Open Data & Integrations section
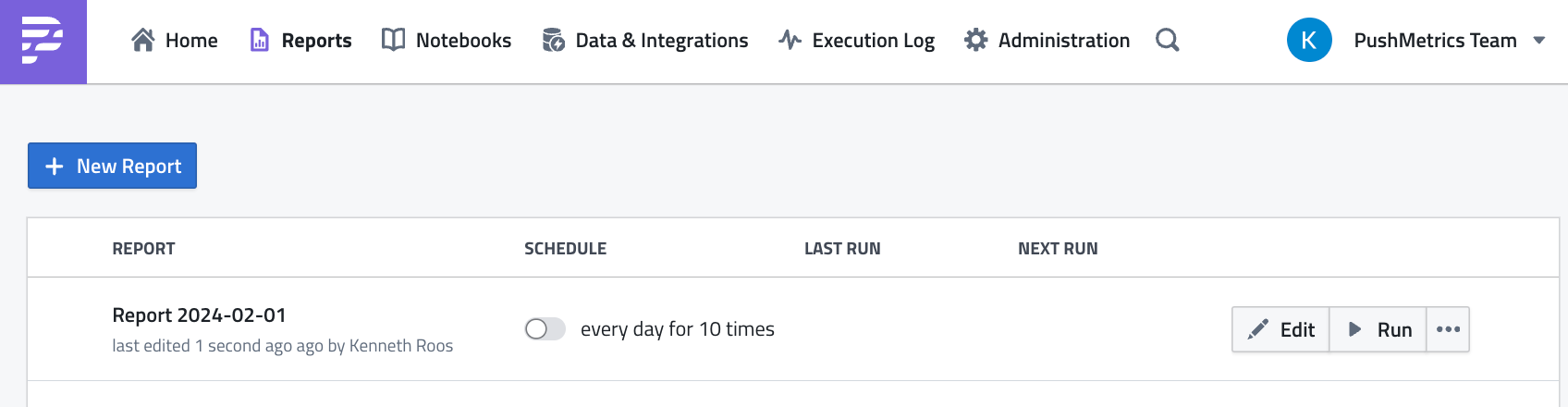The width and height of the screenshot is (1568, 407). [661, 41]
